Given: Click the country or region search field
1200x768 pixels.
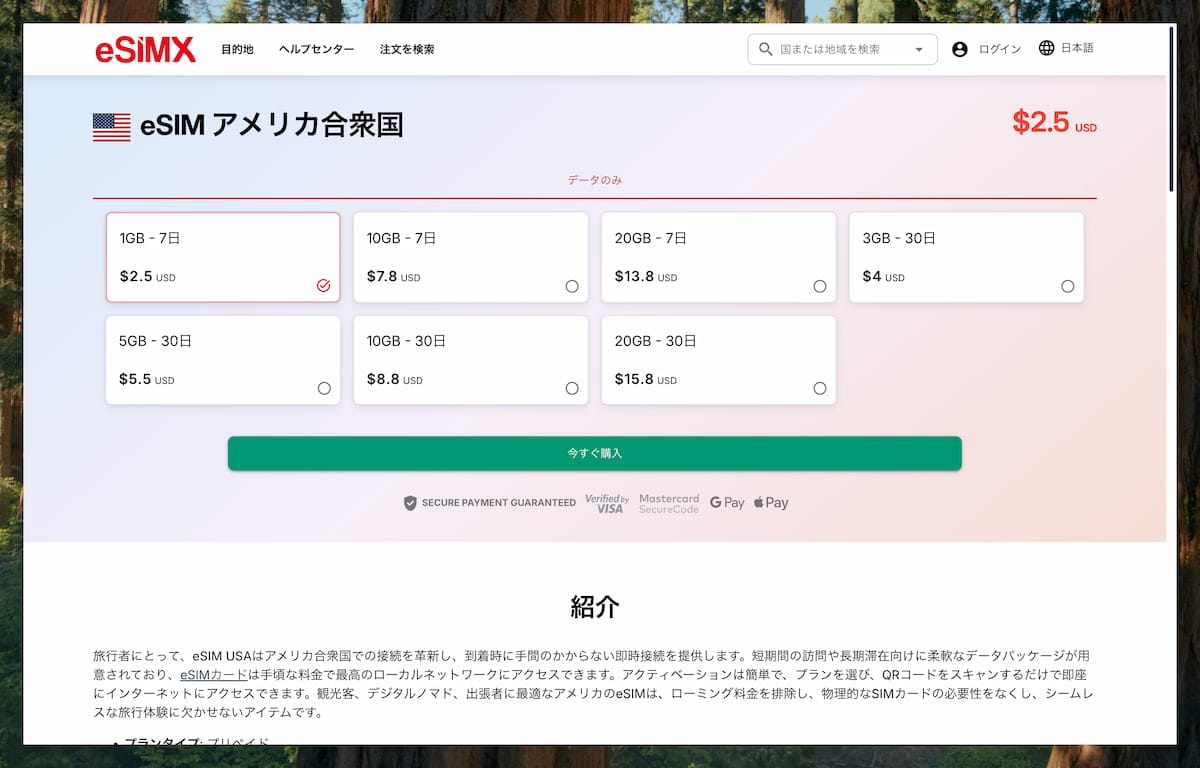Looking at the screenshot, I should point(842,50).
